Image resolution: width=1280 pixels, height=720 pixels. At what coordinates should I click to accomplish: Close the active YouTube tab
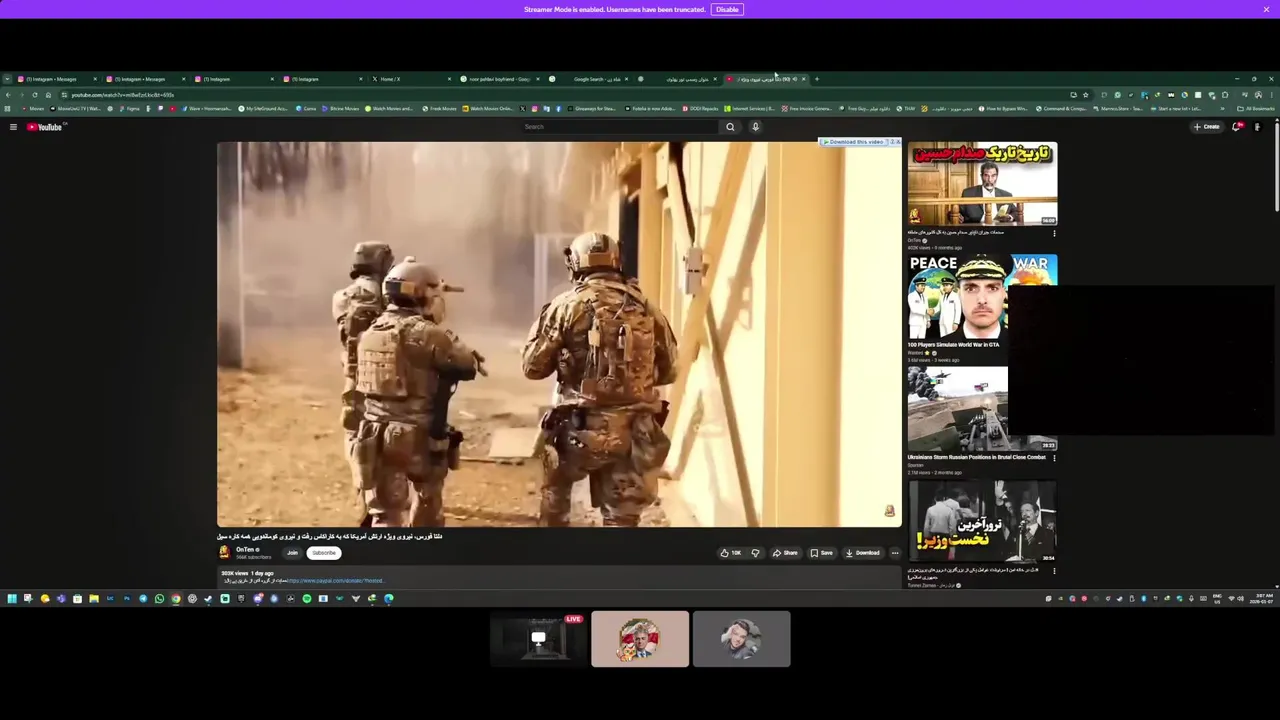(803, 79)
